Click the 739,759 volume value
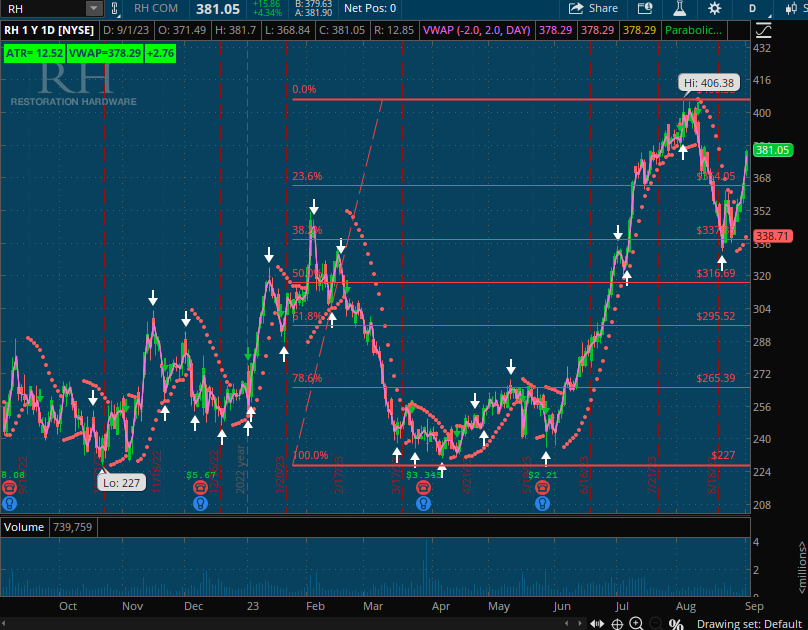Image resolution: width=808 pixels, height=630 pixels. (72, 527)
